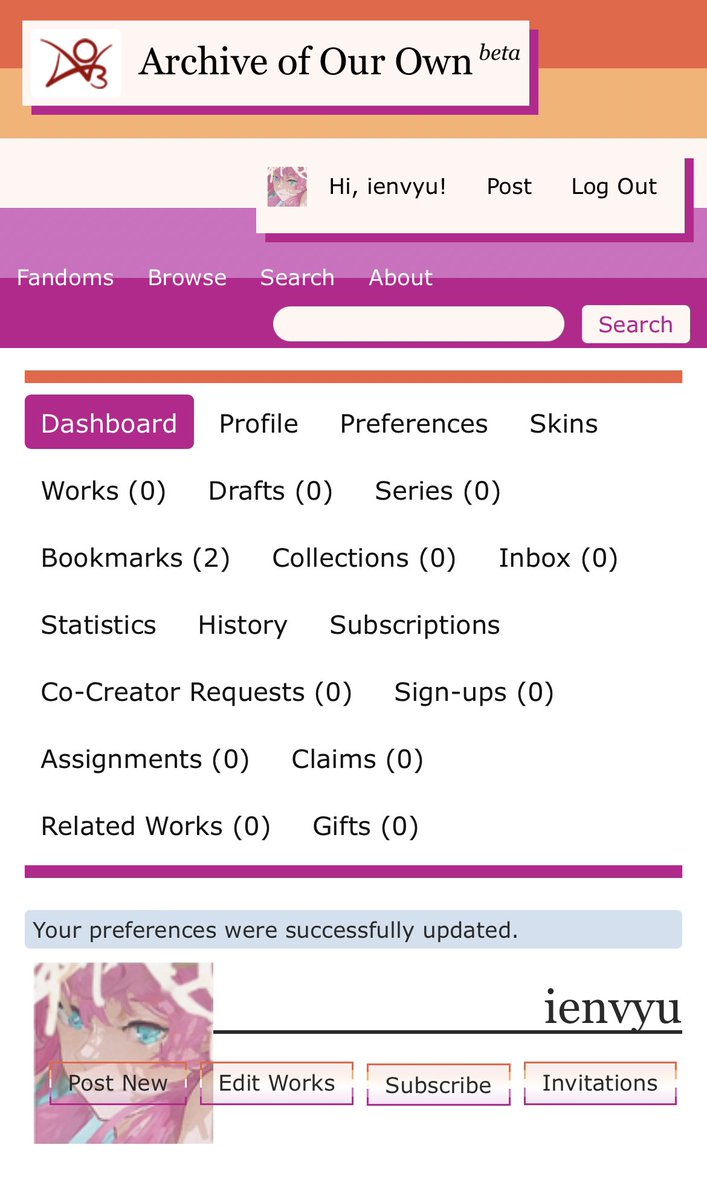This screenshot has height=1200, width=707.
Task: View the Inbox (0) page
Action: pos(558,558)
